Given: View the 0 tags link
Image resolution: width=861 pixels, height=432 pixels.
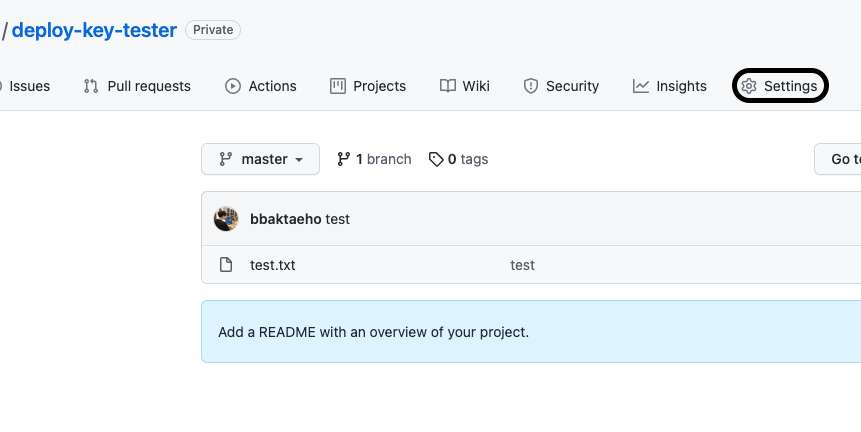Looking at the screenshot, I should [467, 159].
